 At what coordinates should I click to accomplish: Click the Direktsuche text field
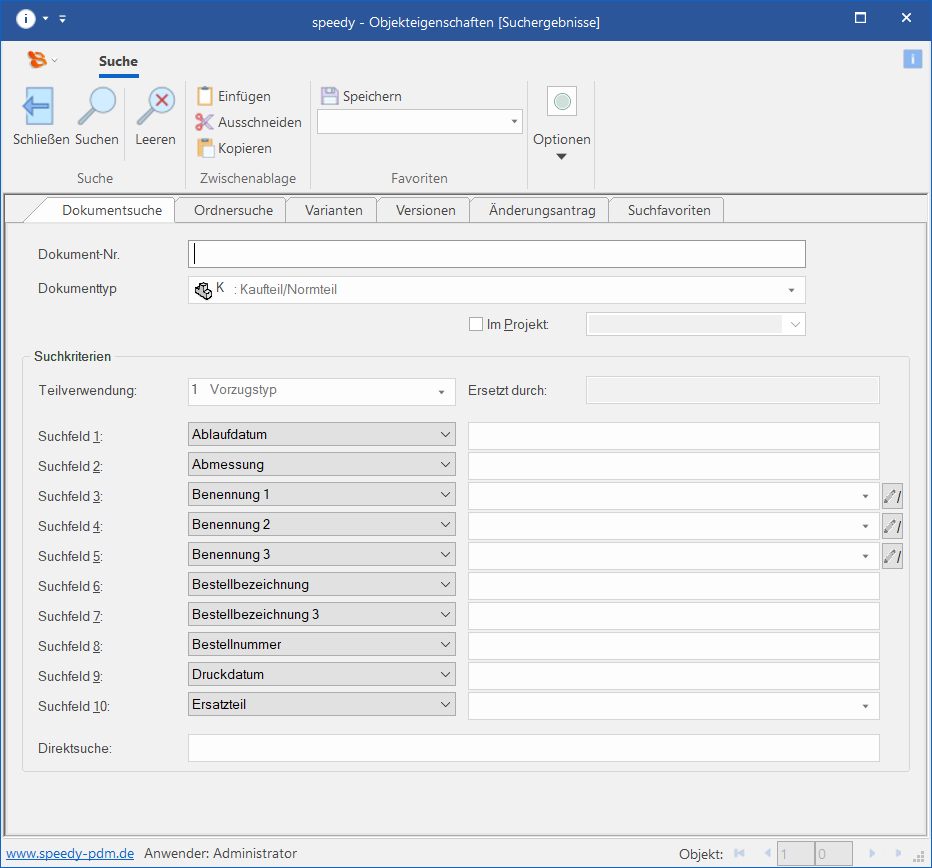533,748
